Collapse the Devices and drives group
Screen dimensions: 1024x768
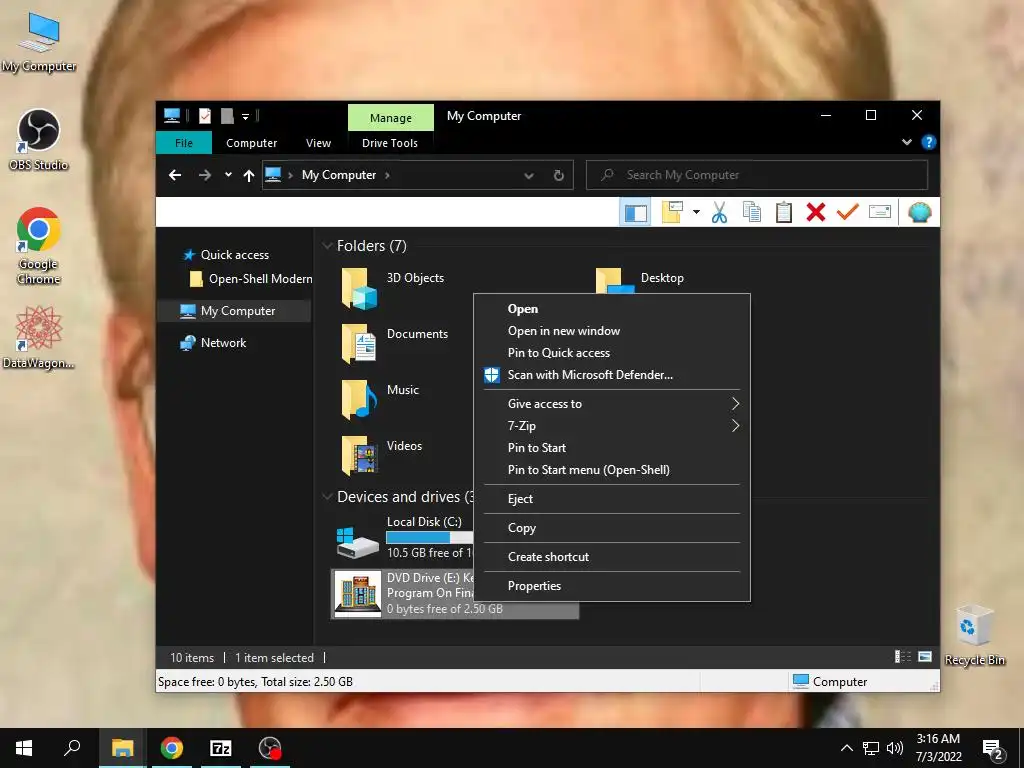click(327, 497)
